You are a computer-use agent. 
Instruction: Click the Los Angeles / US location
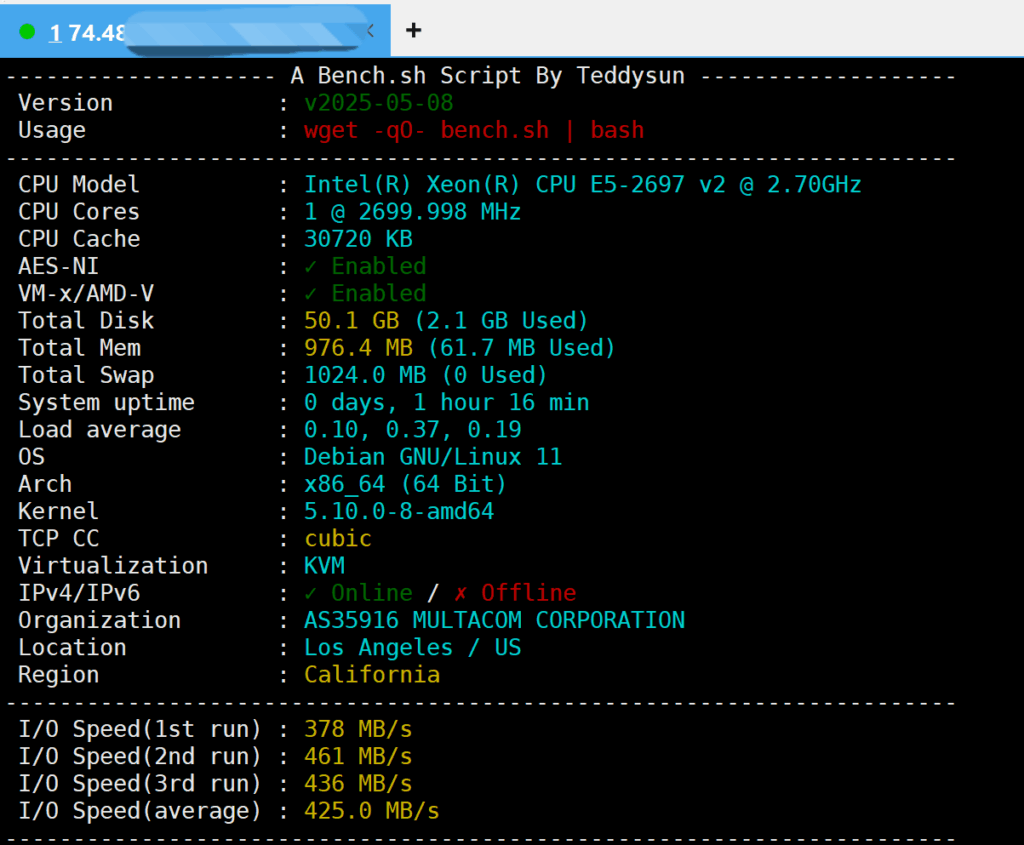(412, 647)
